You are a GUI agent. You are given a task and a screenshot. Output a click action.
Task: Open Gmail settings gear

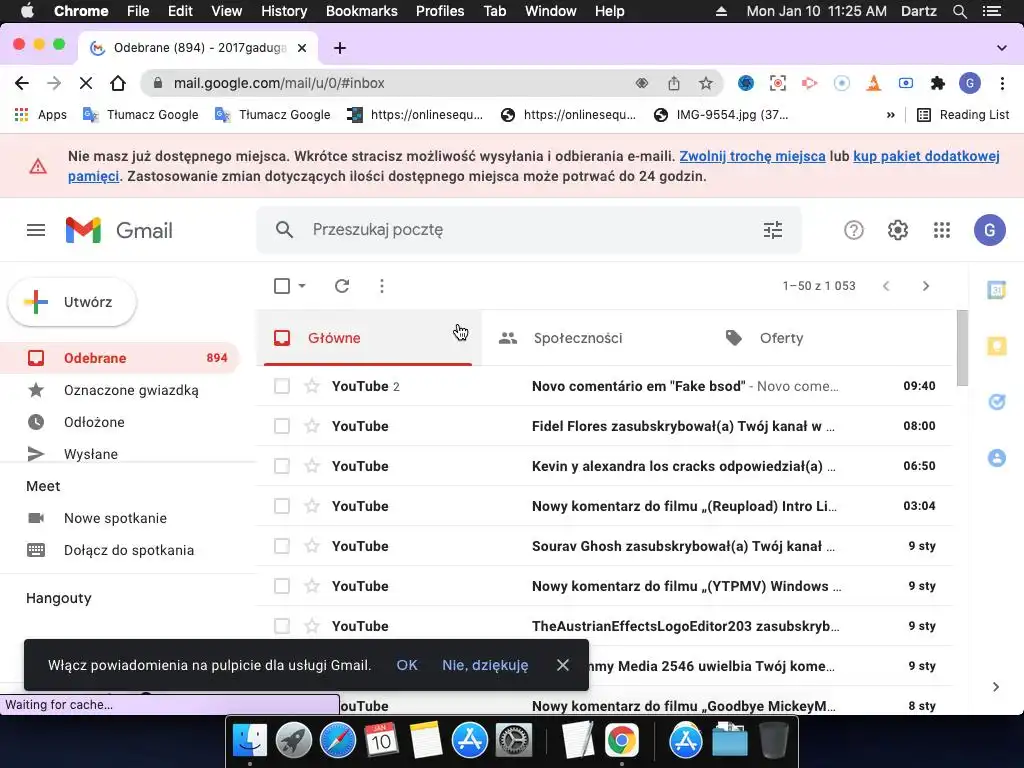click(898, 230)
